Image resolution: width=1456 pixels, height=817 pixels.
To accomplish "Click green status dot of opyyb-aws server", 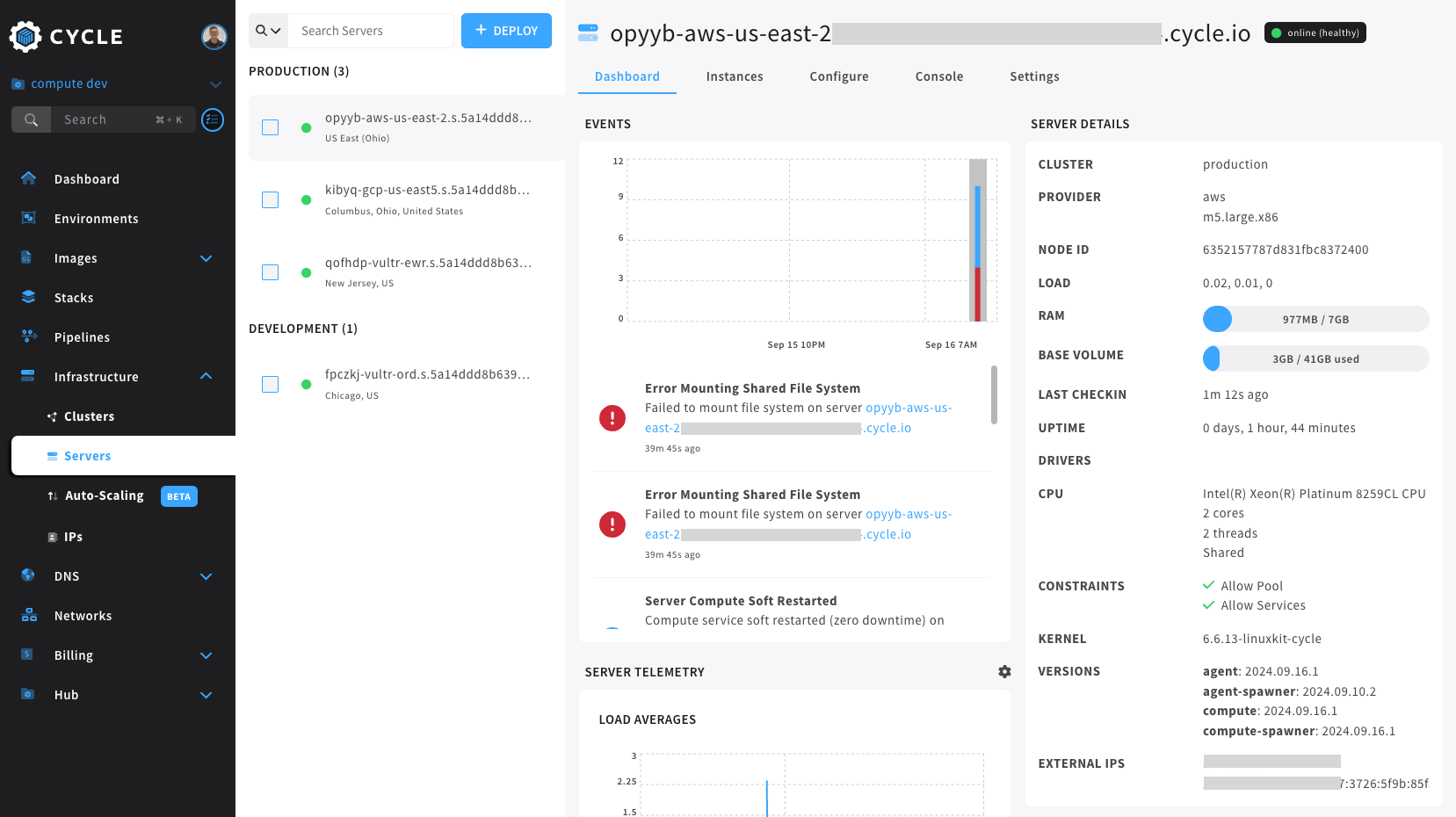I will [x=306, y=127].
